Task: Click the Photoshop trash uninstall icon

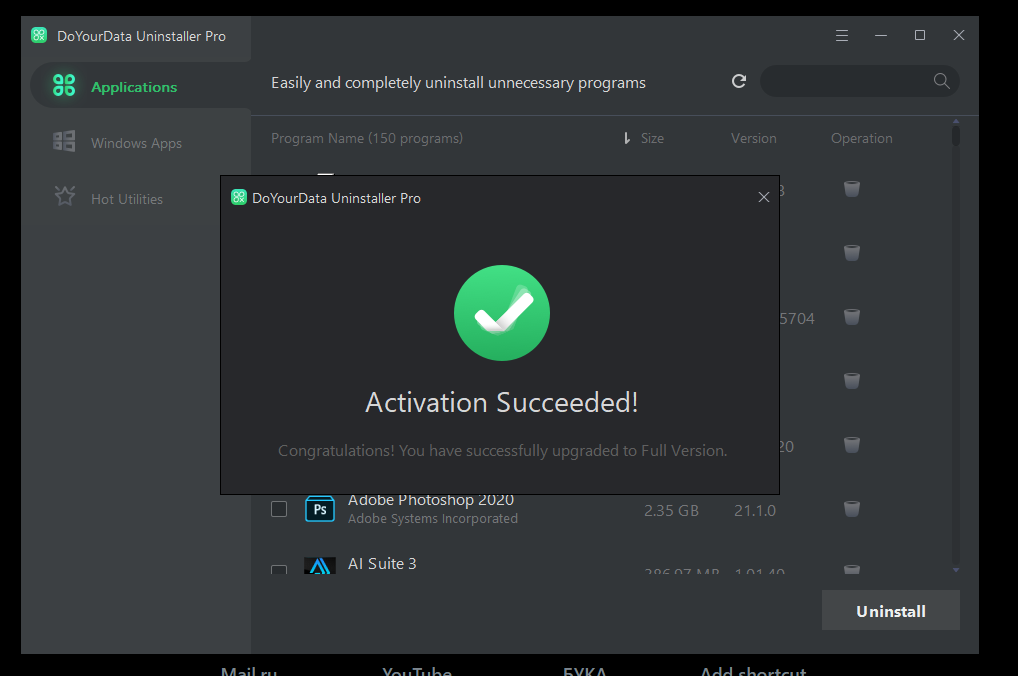Action: point(851,508)
